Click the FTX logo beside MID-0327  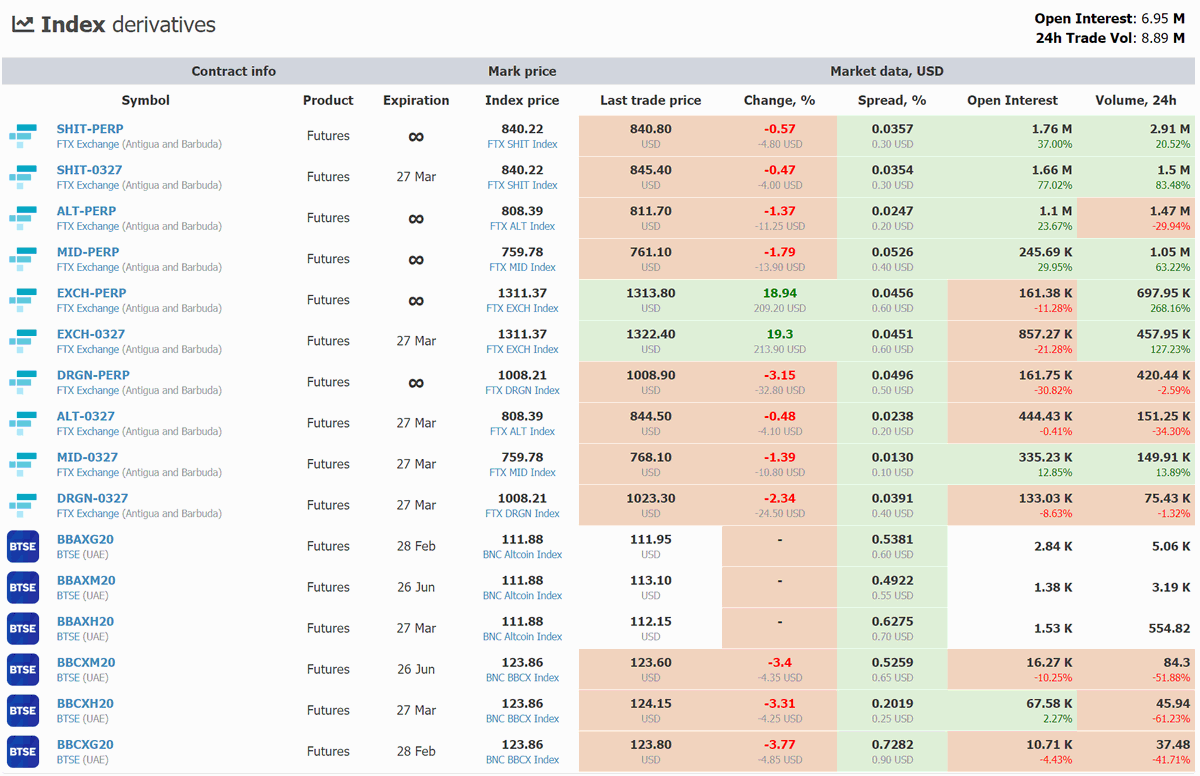click(22, 464)
